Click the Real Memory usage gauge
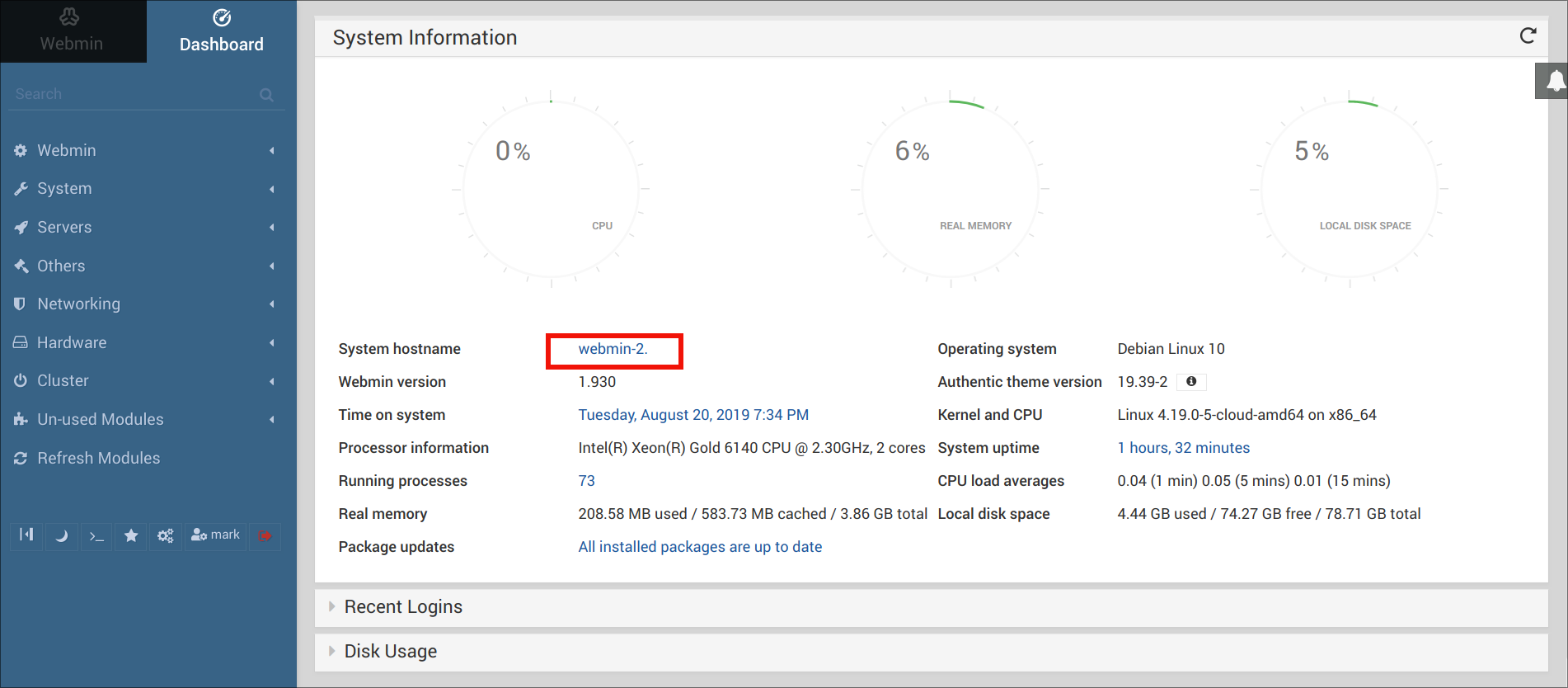This screenshot has width=1568, height=688. tap(950, 189)
